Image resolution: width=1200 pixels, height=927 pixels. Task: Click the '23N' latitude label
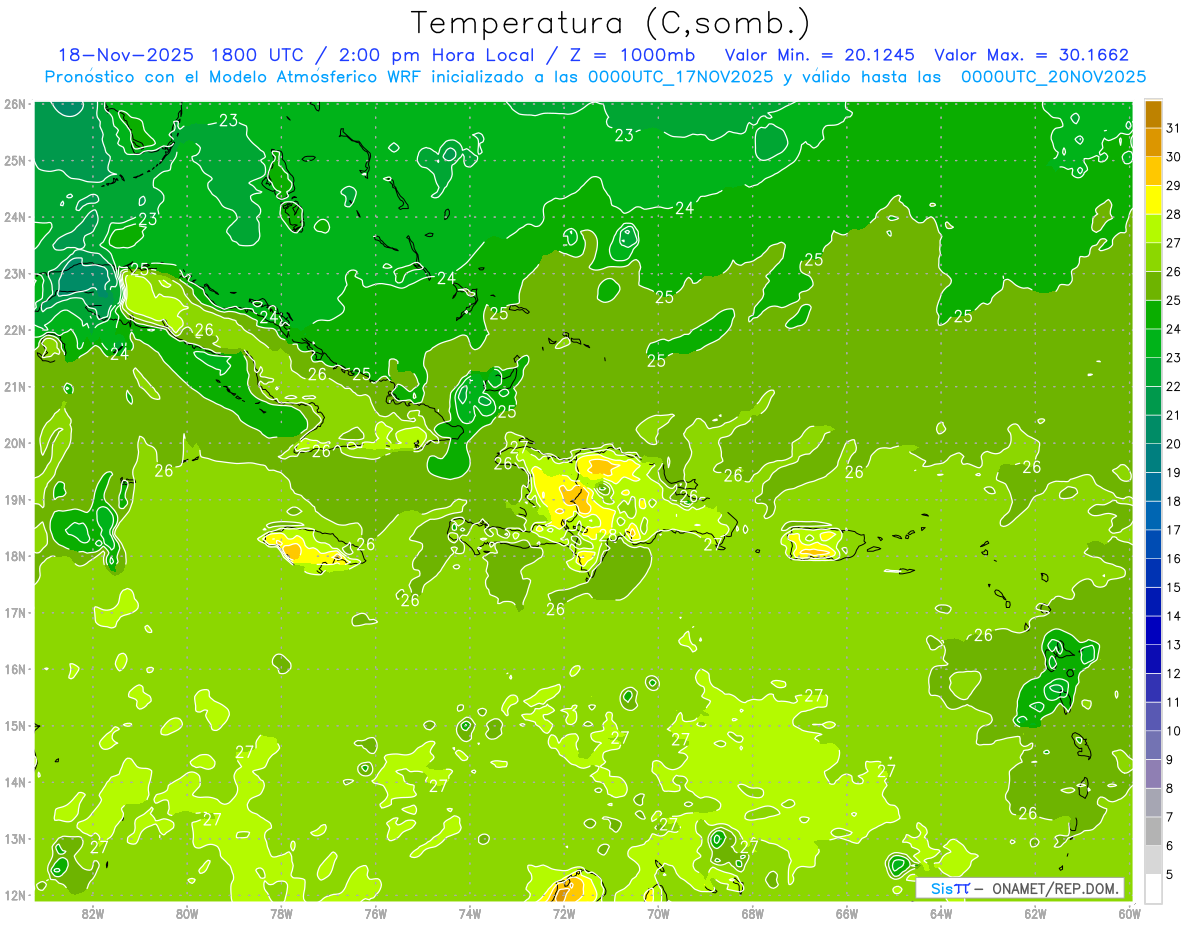point(15,274)
